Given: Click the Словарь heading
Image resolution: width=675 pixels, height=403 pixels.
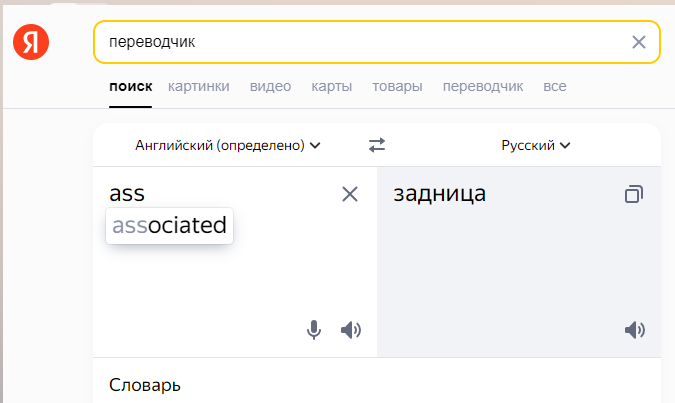Looking at the screenshot, I should click(x=145, y=385).
